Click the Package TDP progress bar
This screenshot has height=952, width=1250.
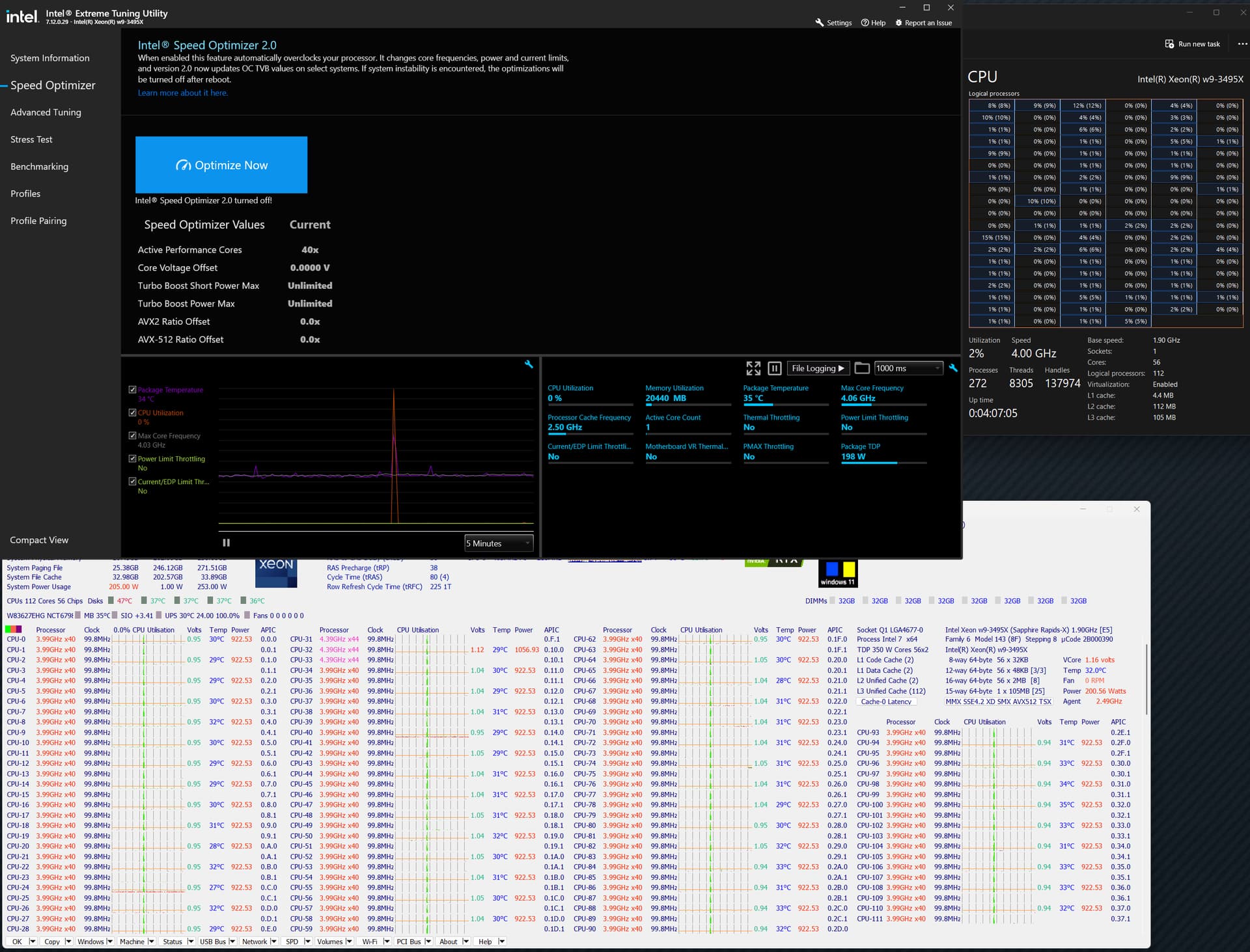[x=883, y=463]
